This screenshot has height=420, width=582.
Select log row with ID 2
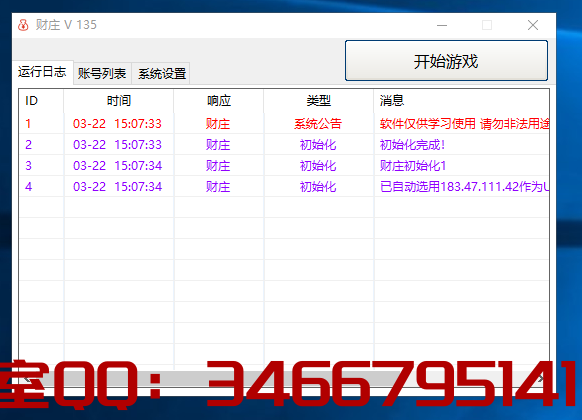click(x=284, y=144)
